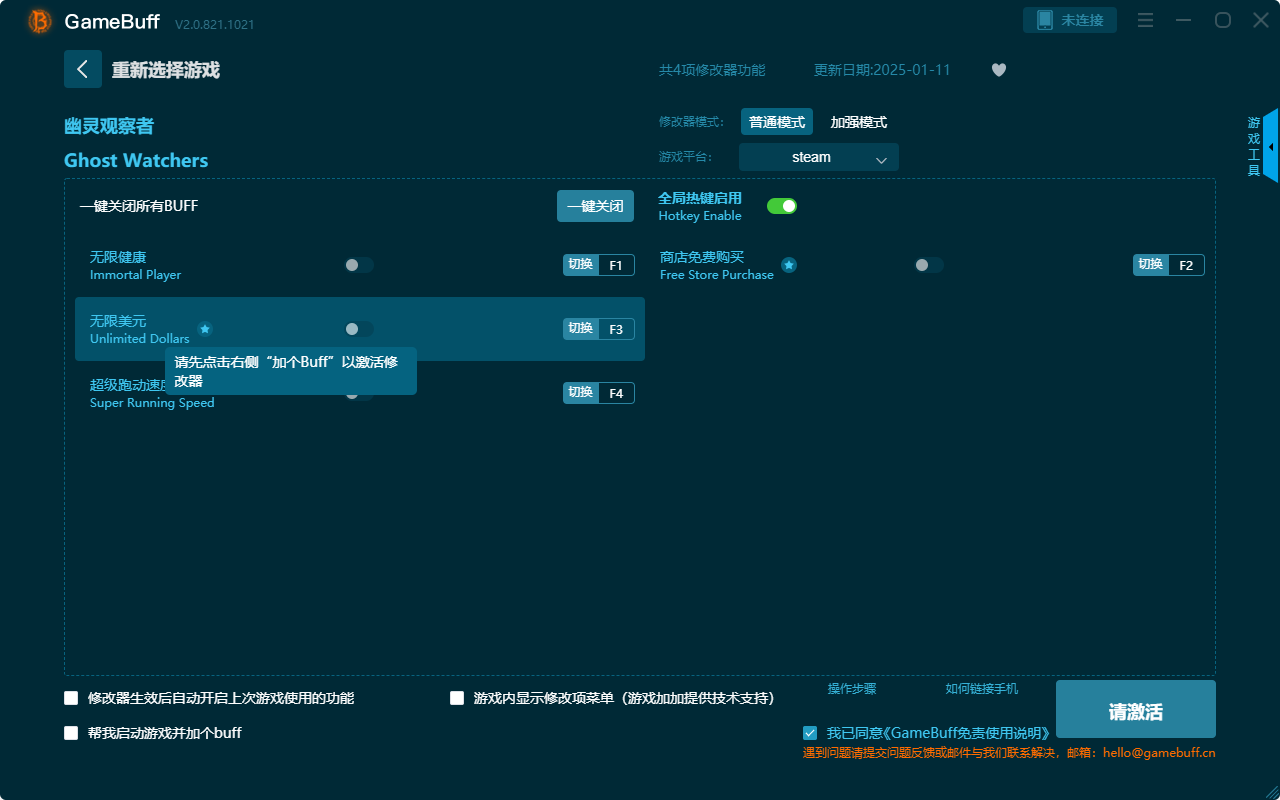Toggle the Free Store Purchase switch

(x=928, y=265)
